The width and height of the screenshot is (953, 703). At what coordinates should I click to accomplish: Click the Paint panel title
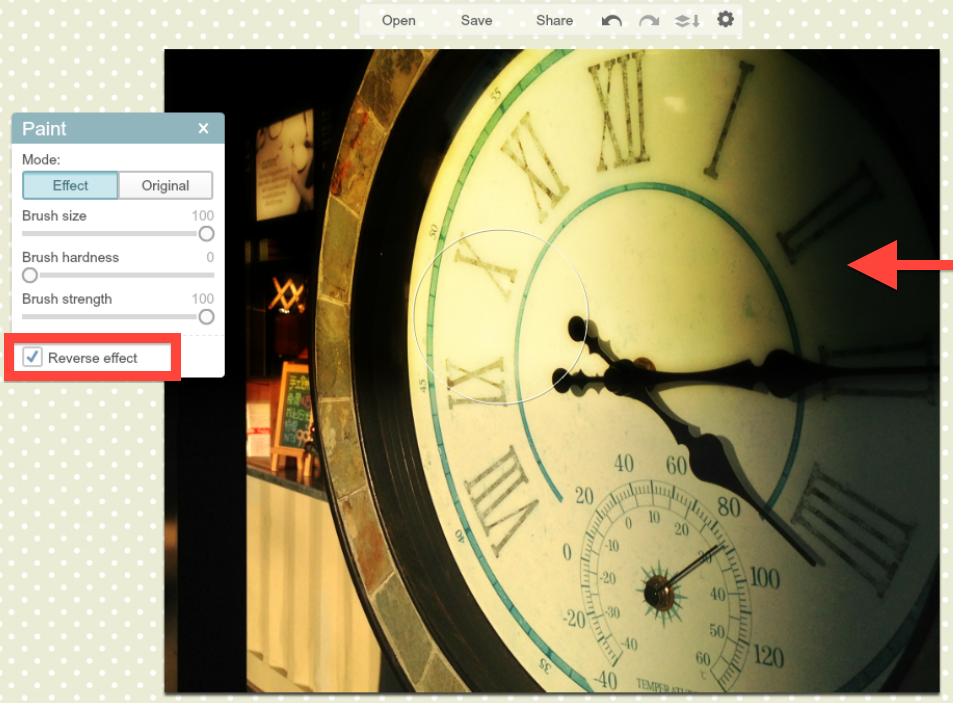click(44, 129)
